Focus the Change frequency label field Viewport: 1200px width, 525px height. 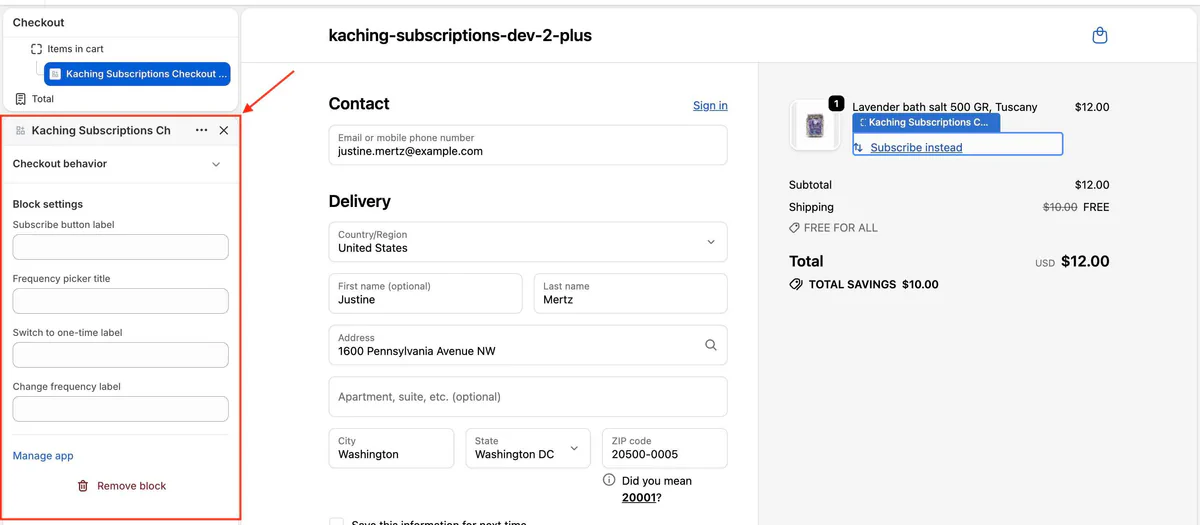(x=121, y=409)
